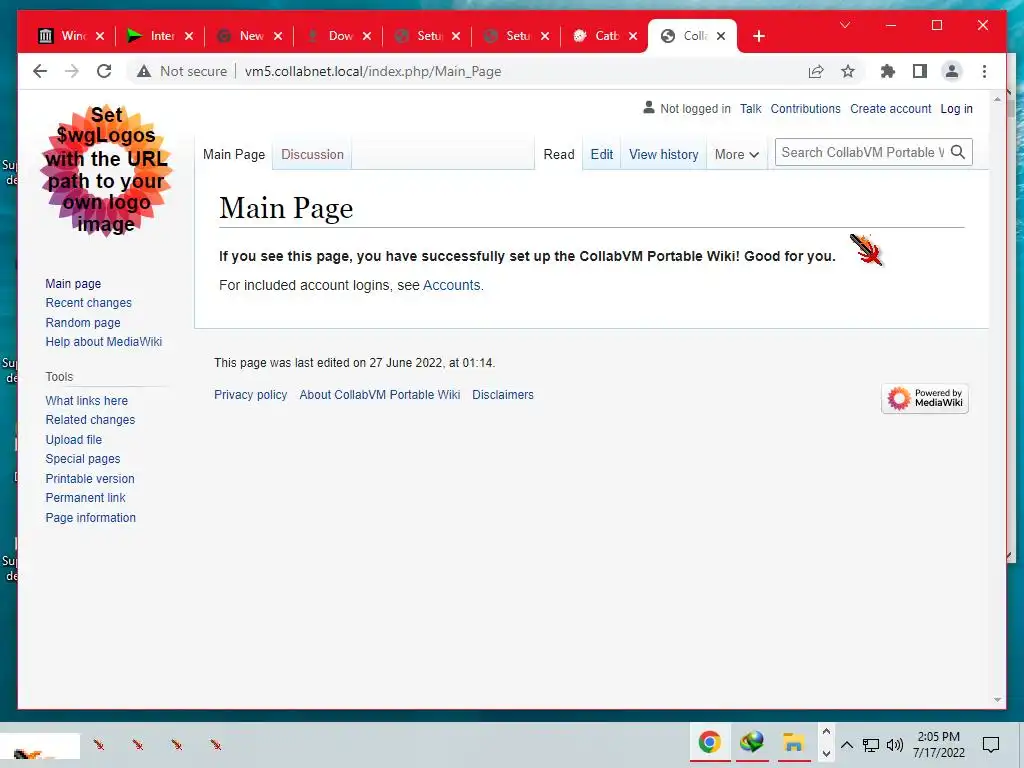Open Recent changes in the sidebar
Screen dimensions: 1024x768
click(88, 303)
